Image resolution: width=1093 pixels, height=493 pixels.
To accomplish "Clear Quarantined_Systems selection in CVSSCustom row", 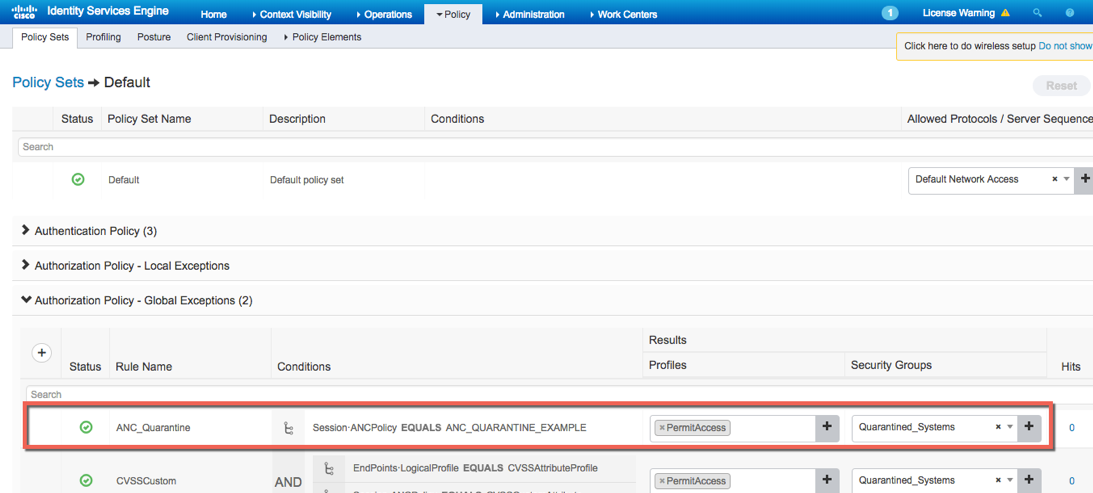I will [x=998, y=480].
